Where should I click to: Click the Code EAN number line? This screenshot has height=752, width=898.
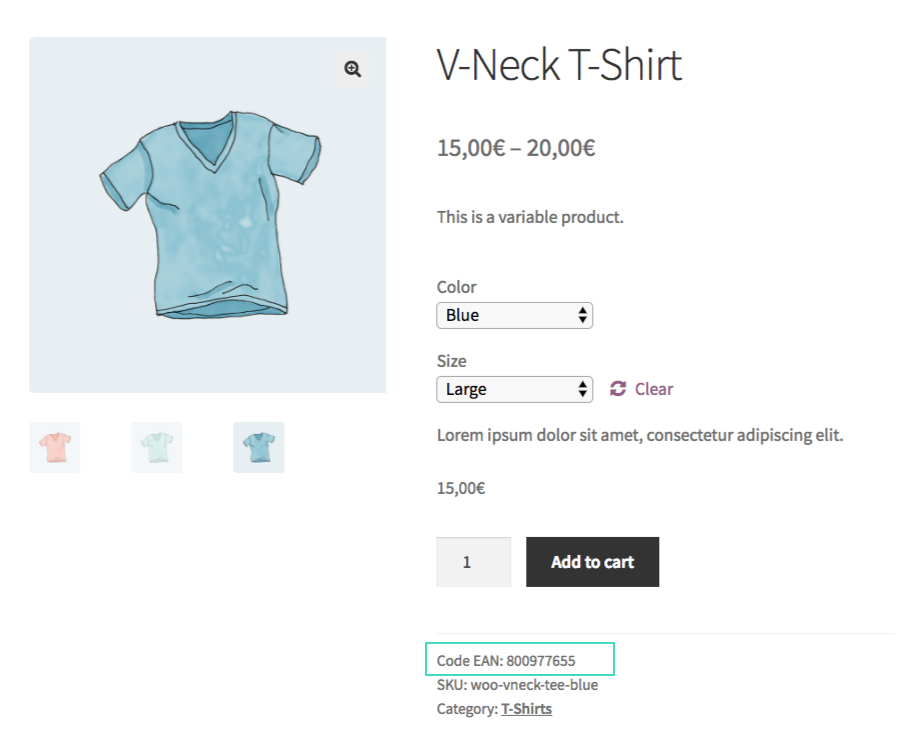(506, 660)
